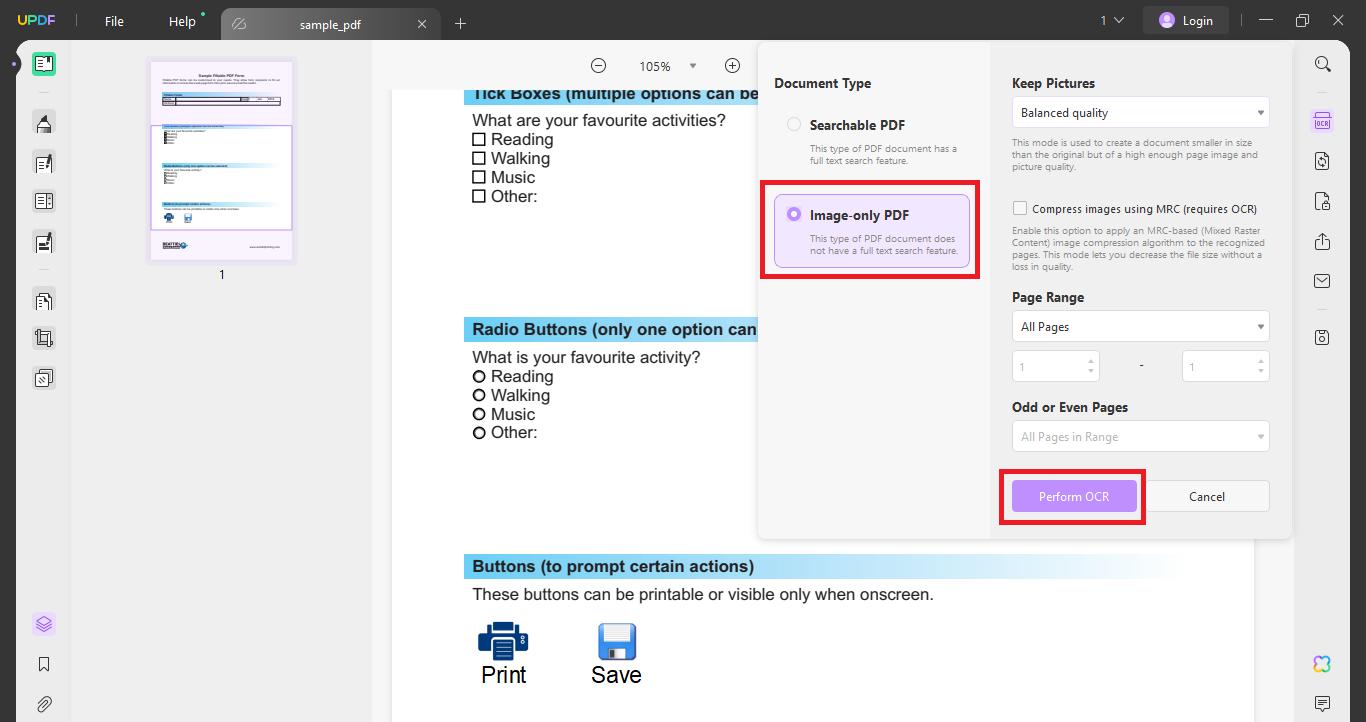Image resolution: width=1366 pixels, height=722 pixels.
Task: Select the Searchable PDF radio option
Action: 793,124
